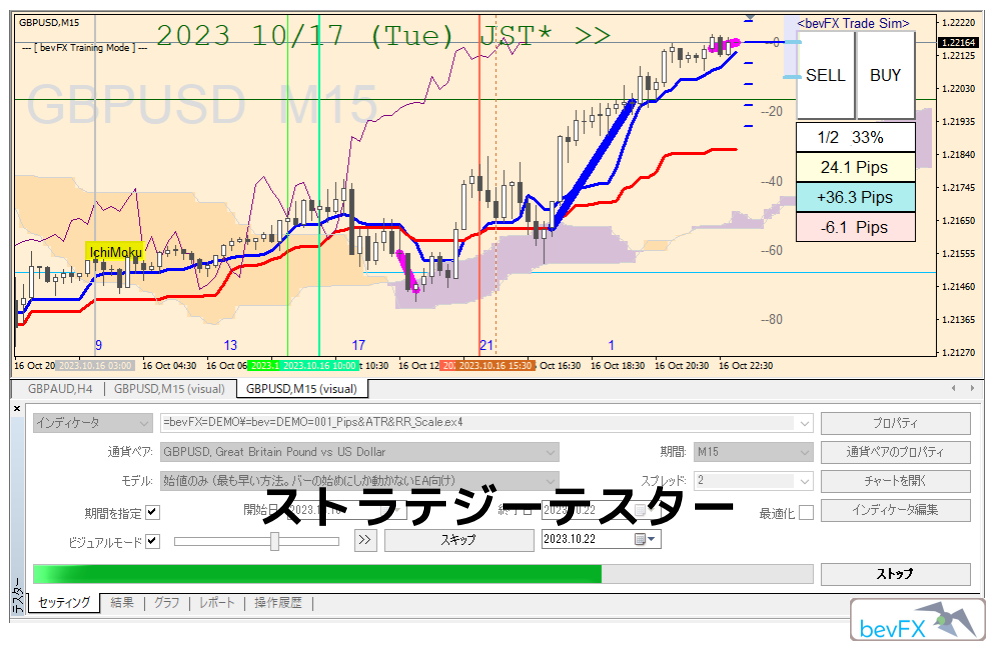This screenshot has height=649, width=995.
Task: Click the ストップ button
Action: click(x=895, y=574)
